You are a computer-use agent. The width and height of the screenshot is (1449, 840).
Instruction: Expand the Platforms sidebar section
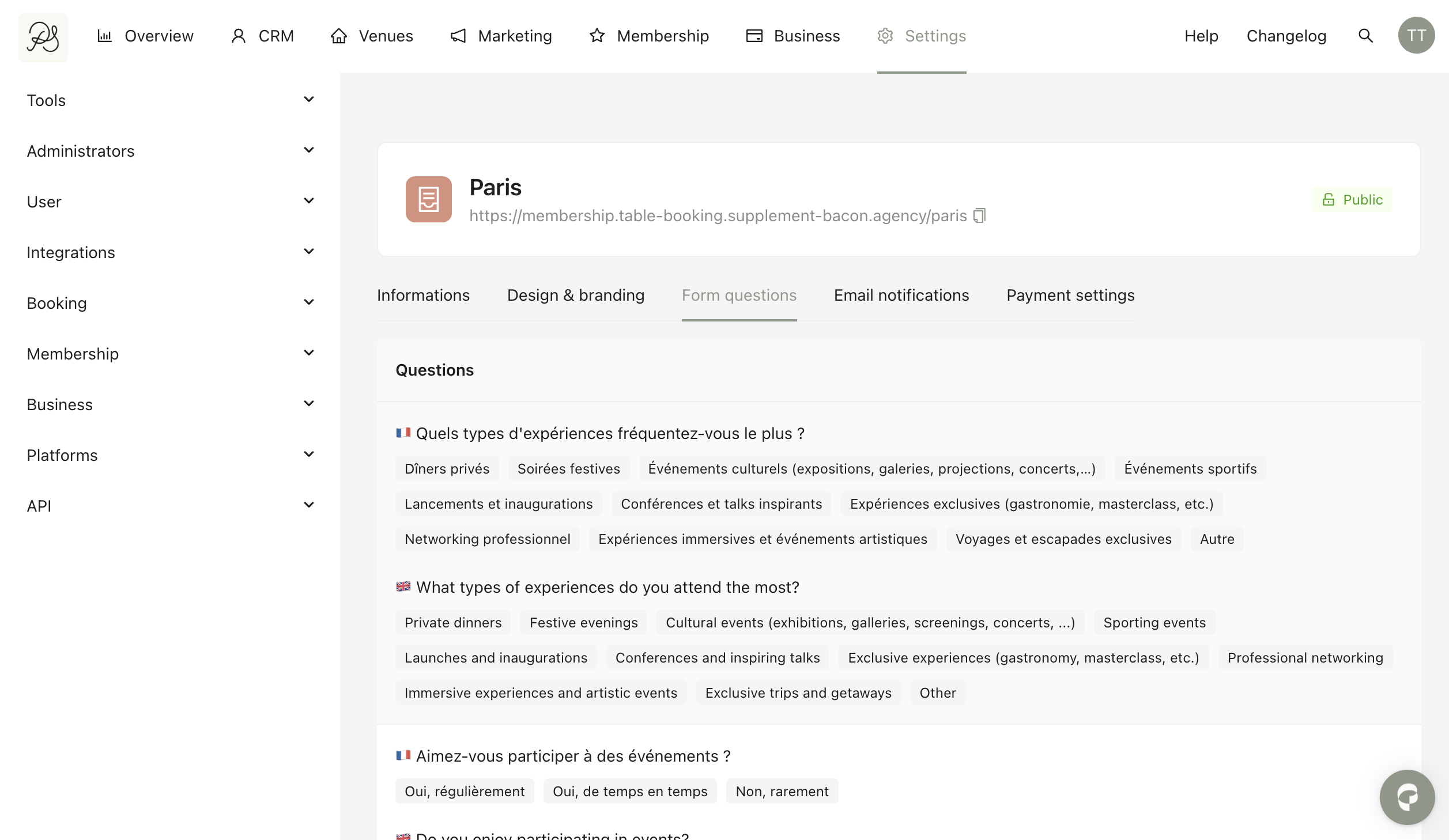tap(309, 455)
